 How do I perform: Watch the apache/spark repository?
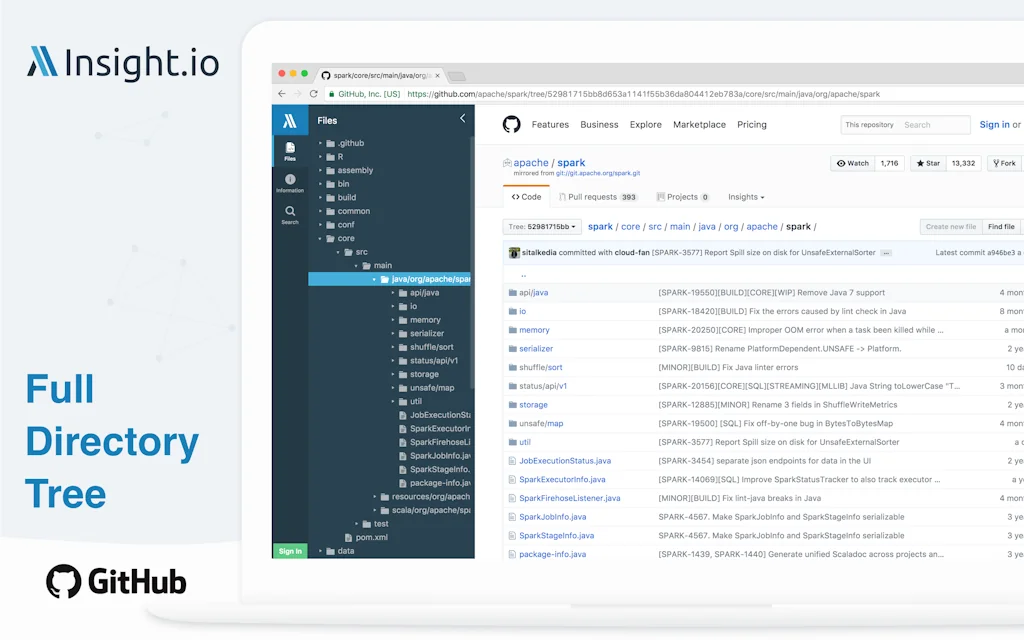852,163
